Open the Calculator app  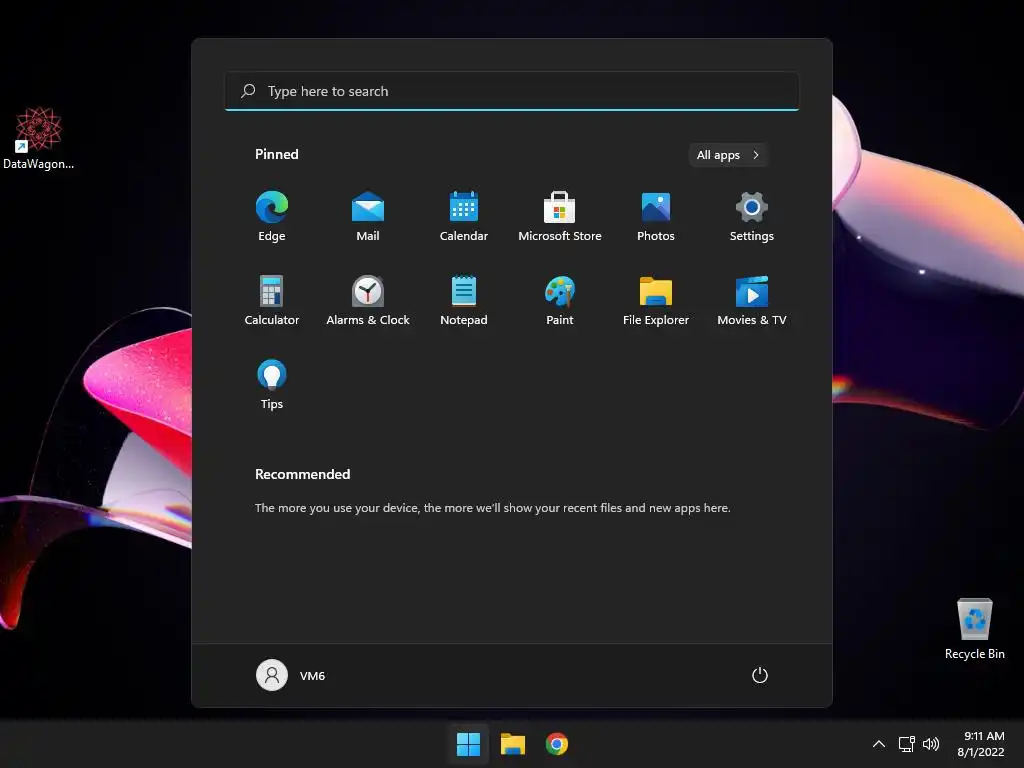(x=272, y=300)
